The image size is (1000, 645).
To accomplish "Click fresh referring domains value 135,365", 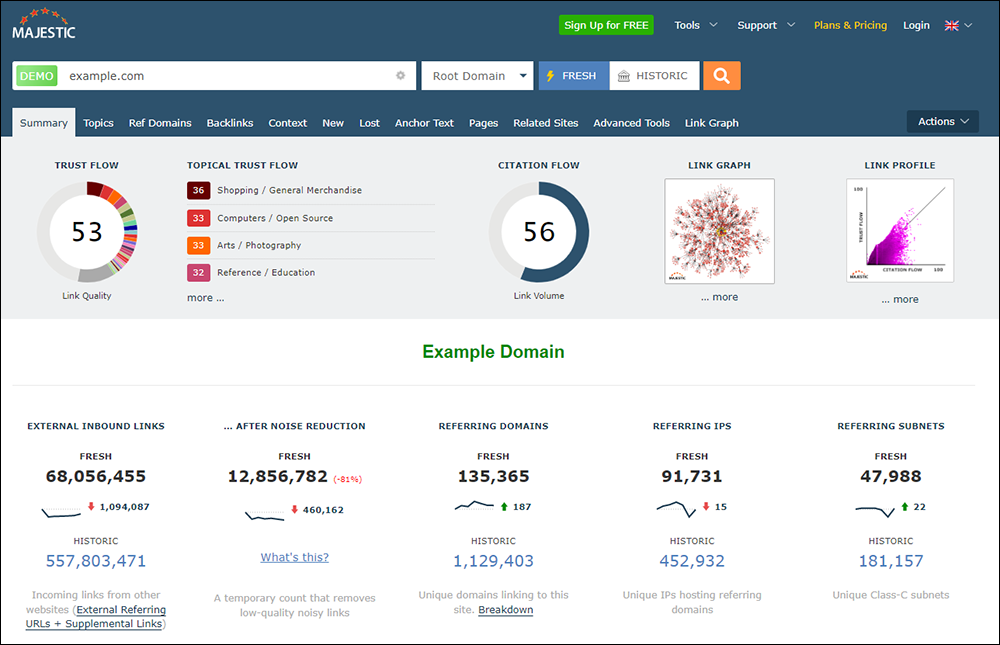I will [493, 476].
